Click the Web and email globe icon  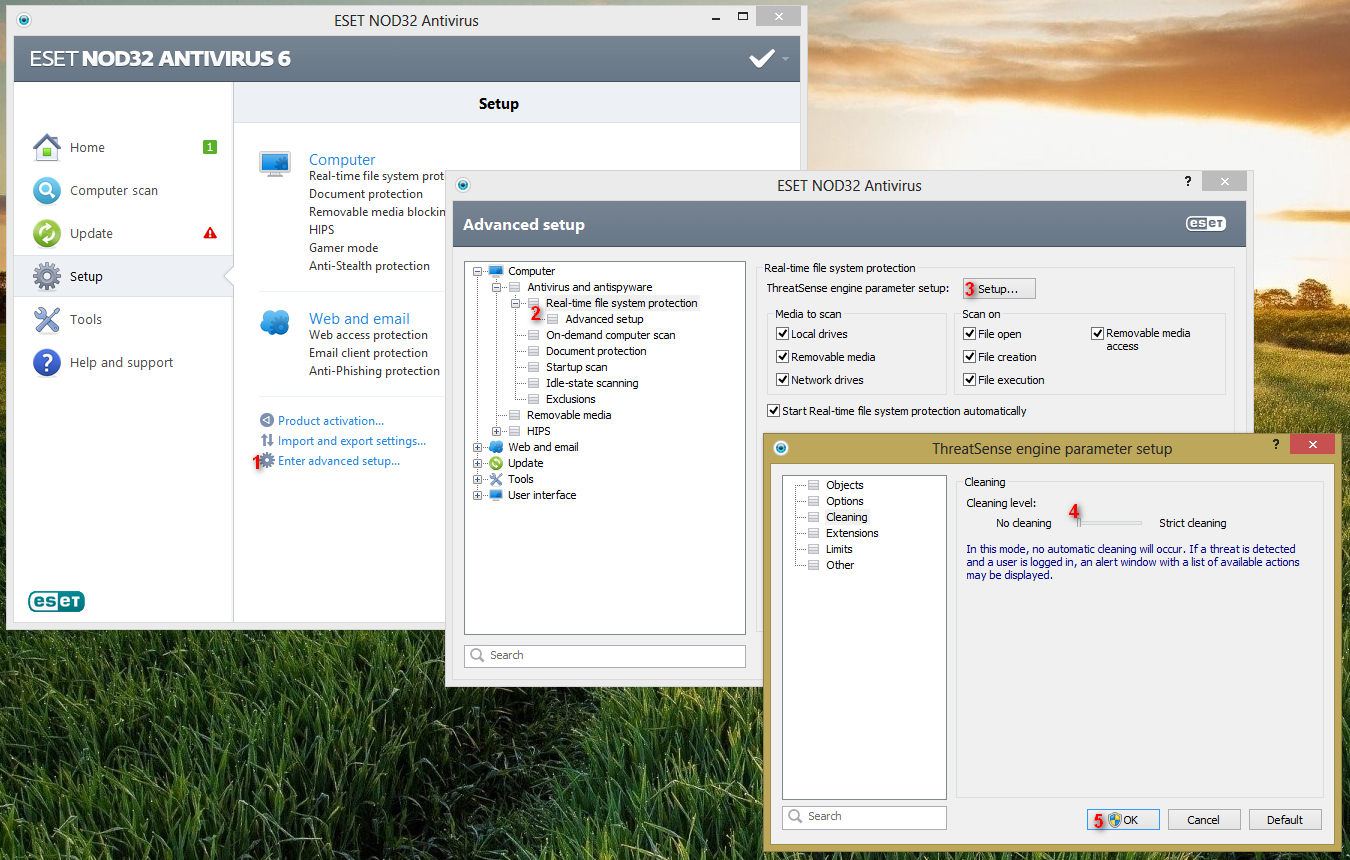point(275,322)
